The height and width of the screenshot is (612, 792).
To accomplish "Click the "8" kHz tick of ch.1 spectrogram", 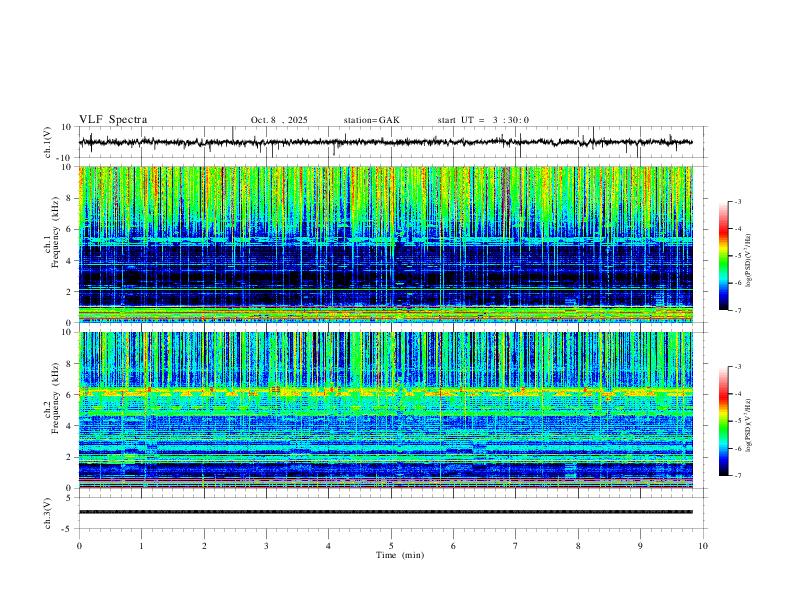I will pos(70,198).
